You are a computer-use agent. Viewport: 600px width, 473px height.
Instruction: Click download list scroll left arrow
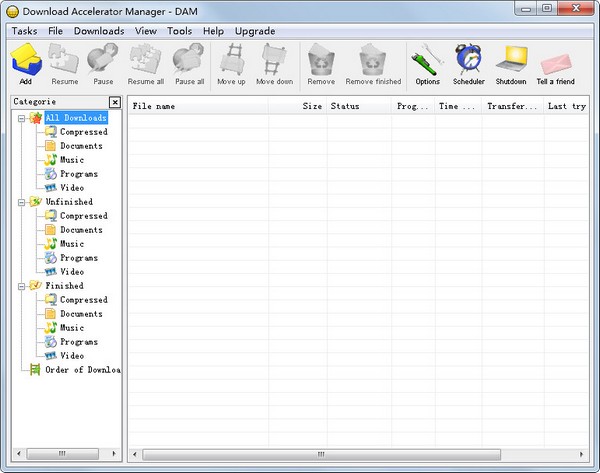pyautogui.click(x=135, y=455)
